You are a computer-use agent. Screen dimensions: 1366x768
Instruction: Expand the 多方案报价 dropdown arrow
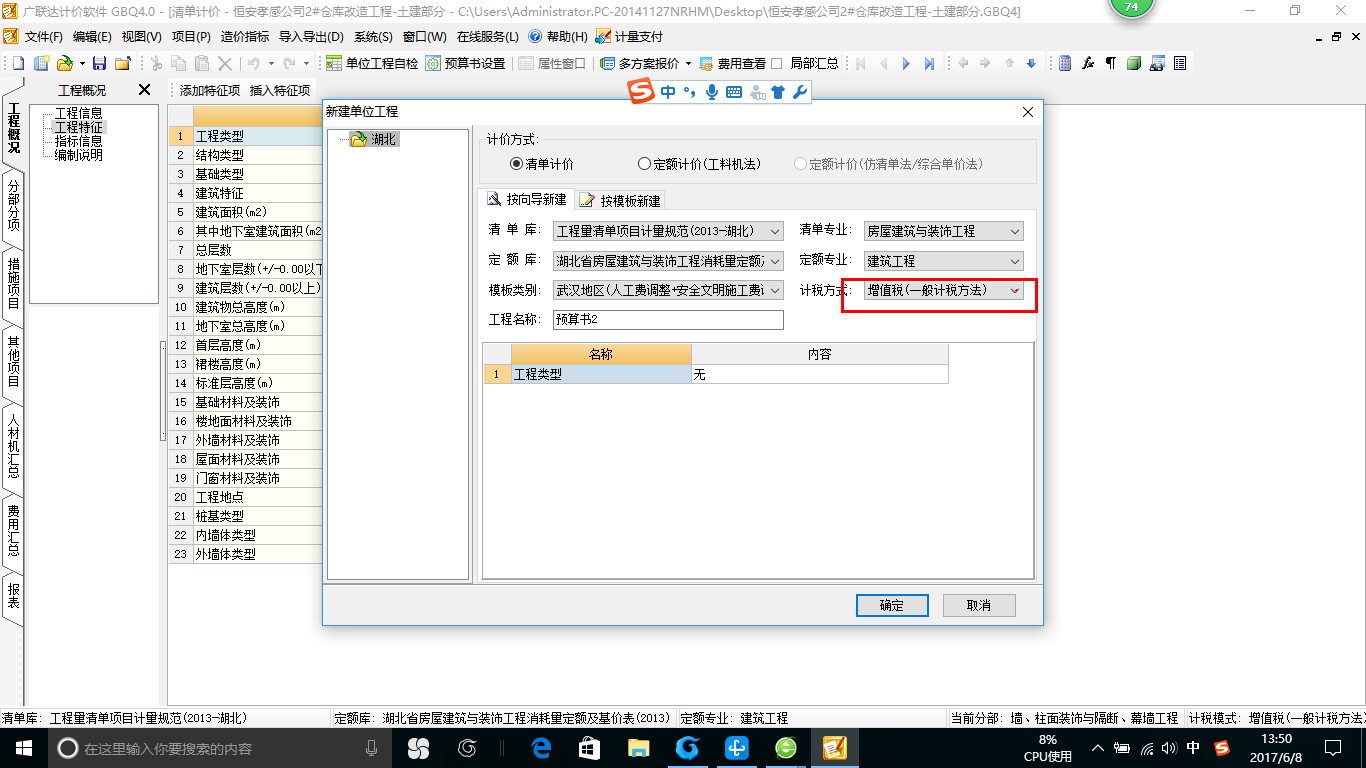pyautogui.click(x=688, y=63)
